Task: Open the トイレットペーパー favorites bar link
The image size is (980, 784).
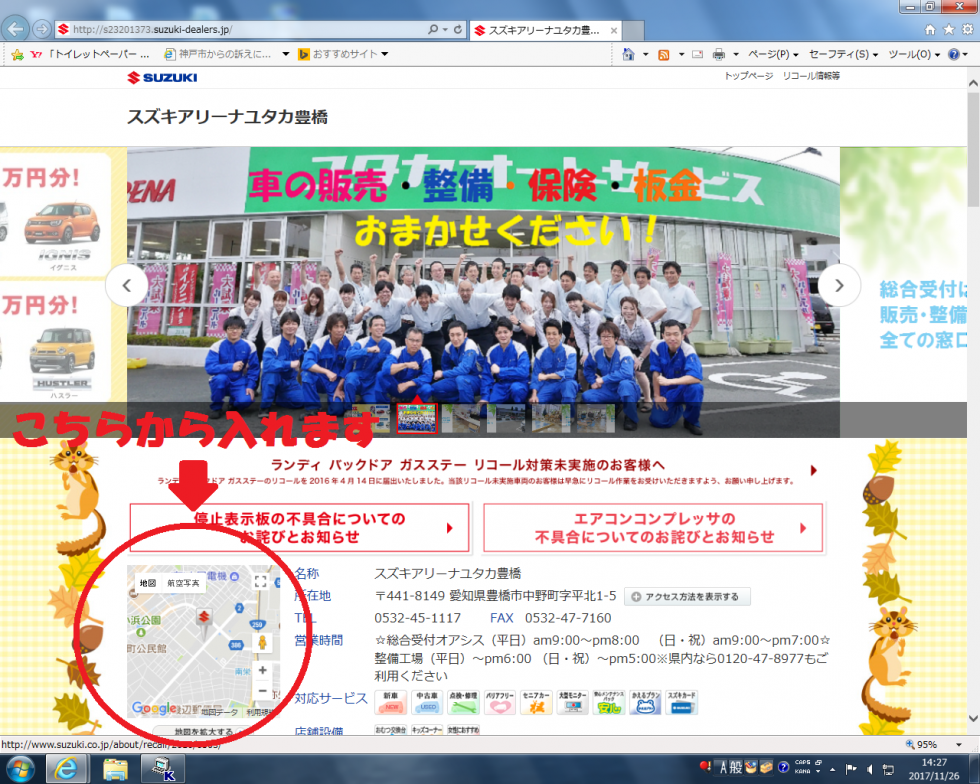Action: pos(90,54)
